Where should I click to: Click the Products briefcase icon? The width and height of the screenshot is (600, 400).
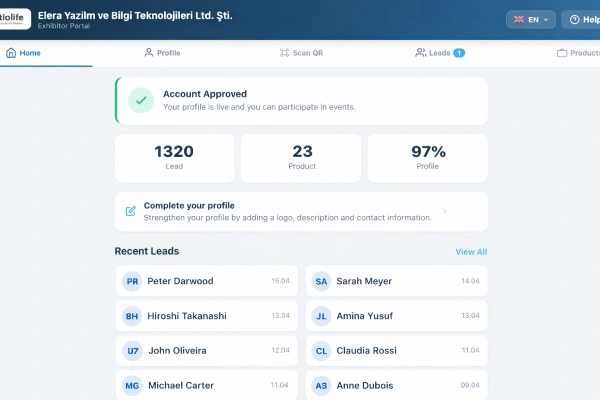(562, 53)
